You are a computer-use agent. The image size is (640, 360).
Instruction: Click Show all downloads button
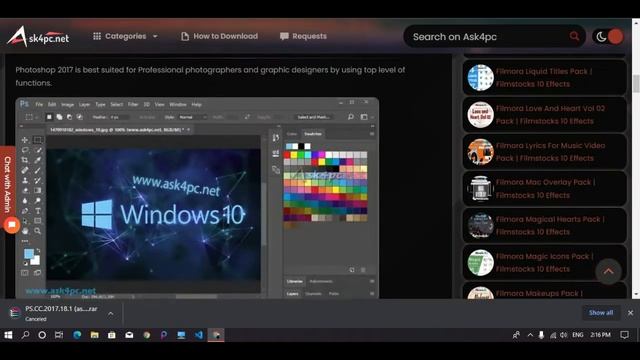tap(601, 313)
